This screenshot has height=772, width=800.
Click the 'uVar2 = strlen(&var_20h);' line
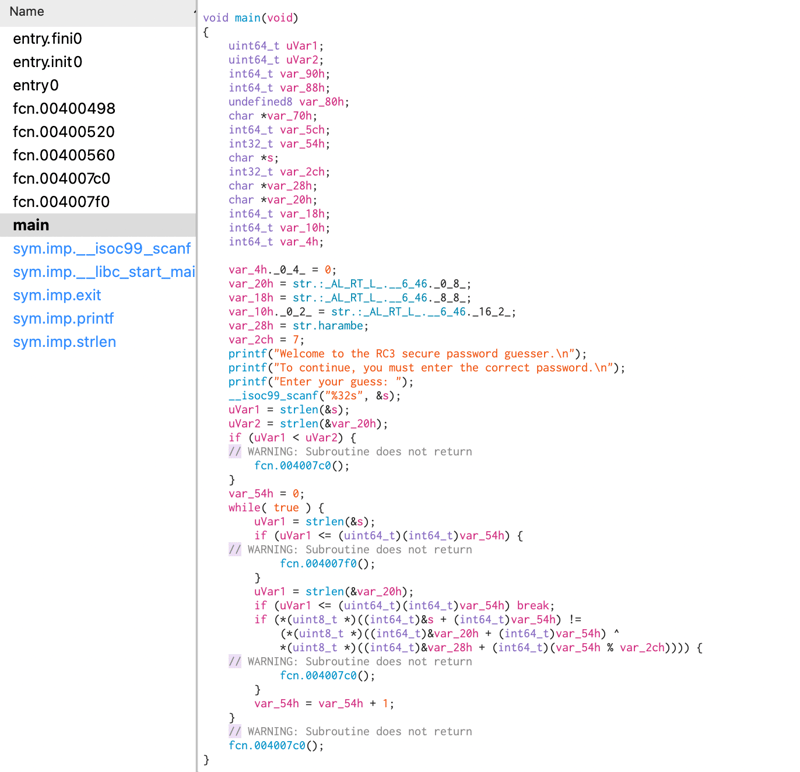(308, 424)
